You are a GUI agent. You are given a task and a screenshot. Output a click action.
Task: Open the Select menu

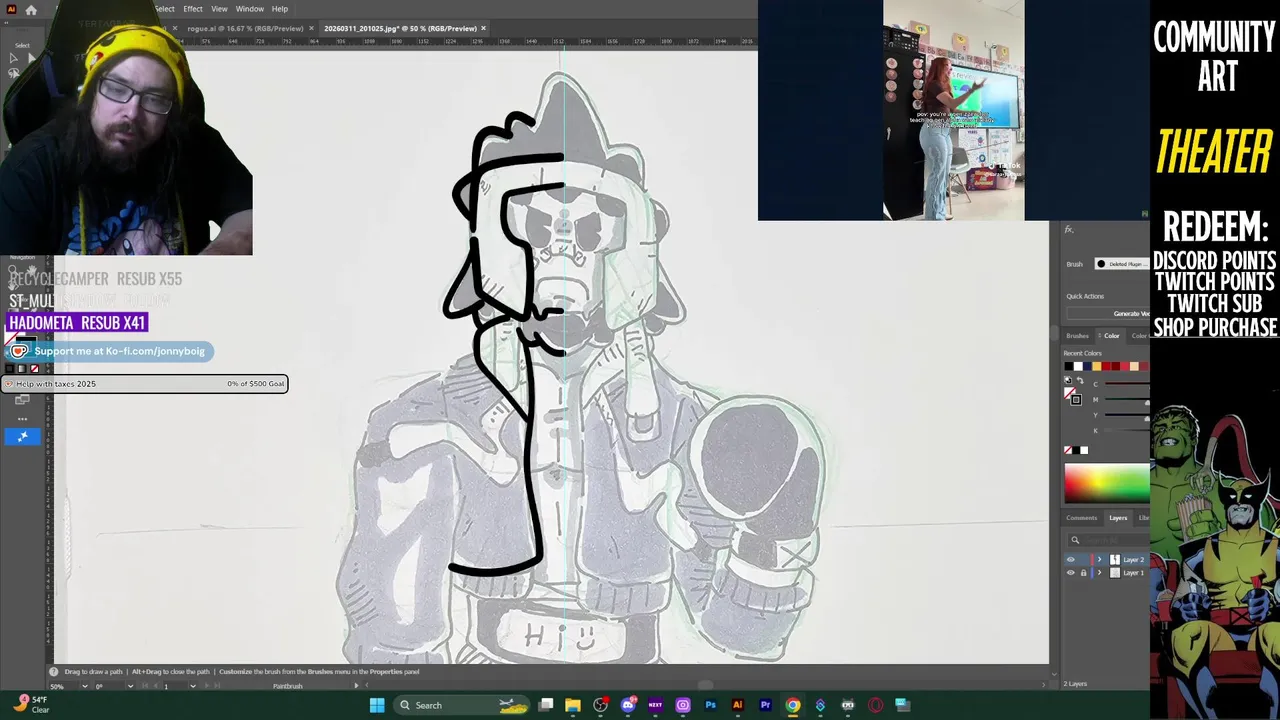tap(165, 9)
